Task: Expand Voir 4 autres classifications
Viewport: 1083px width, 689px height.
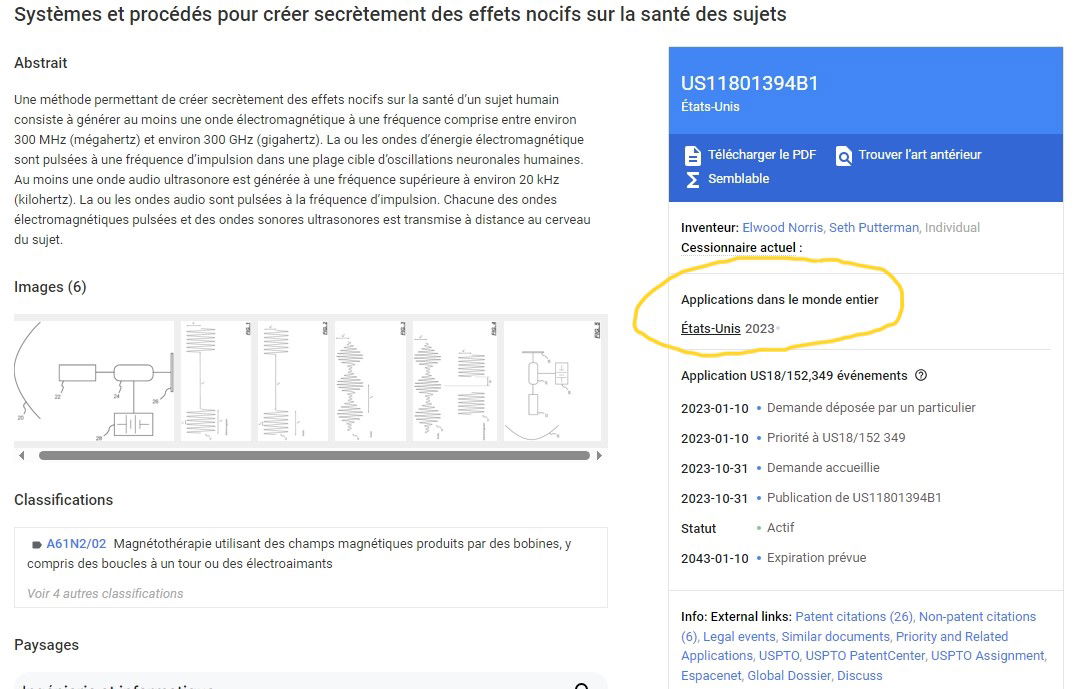Action: click(105, 593)
